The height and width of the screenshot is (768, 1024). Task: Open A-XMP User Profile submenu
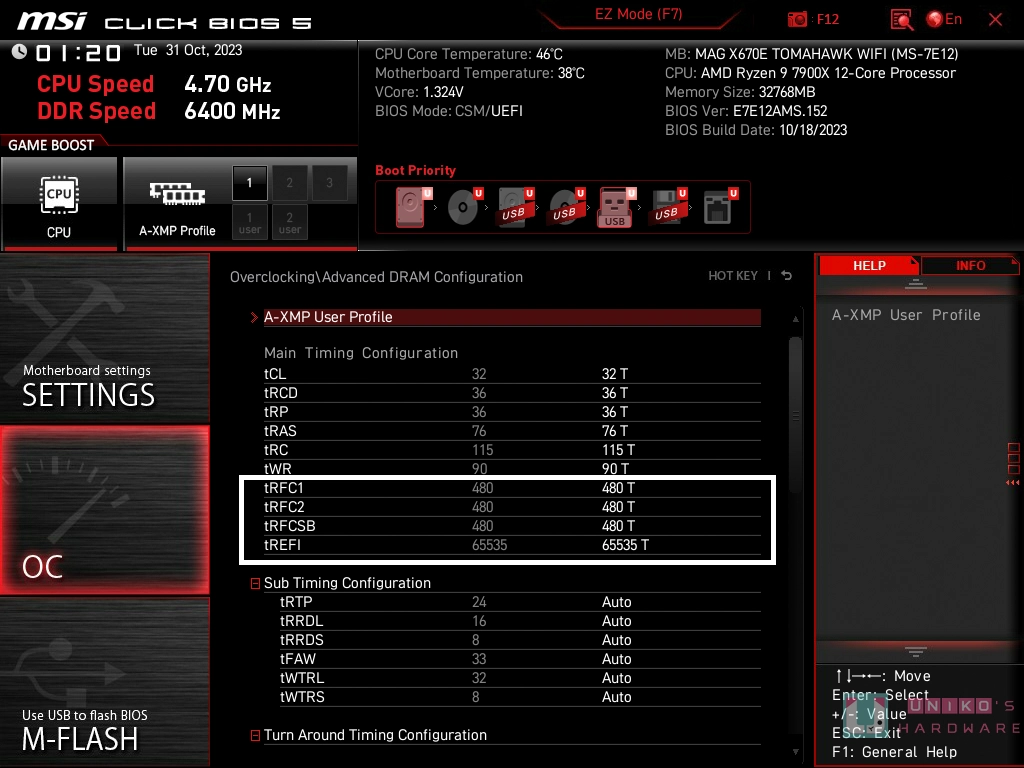[512, 317]
